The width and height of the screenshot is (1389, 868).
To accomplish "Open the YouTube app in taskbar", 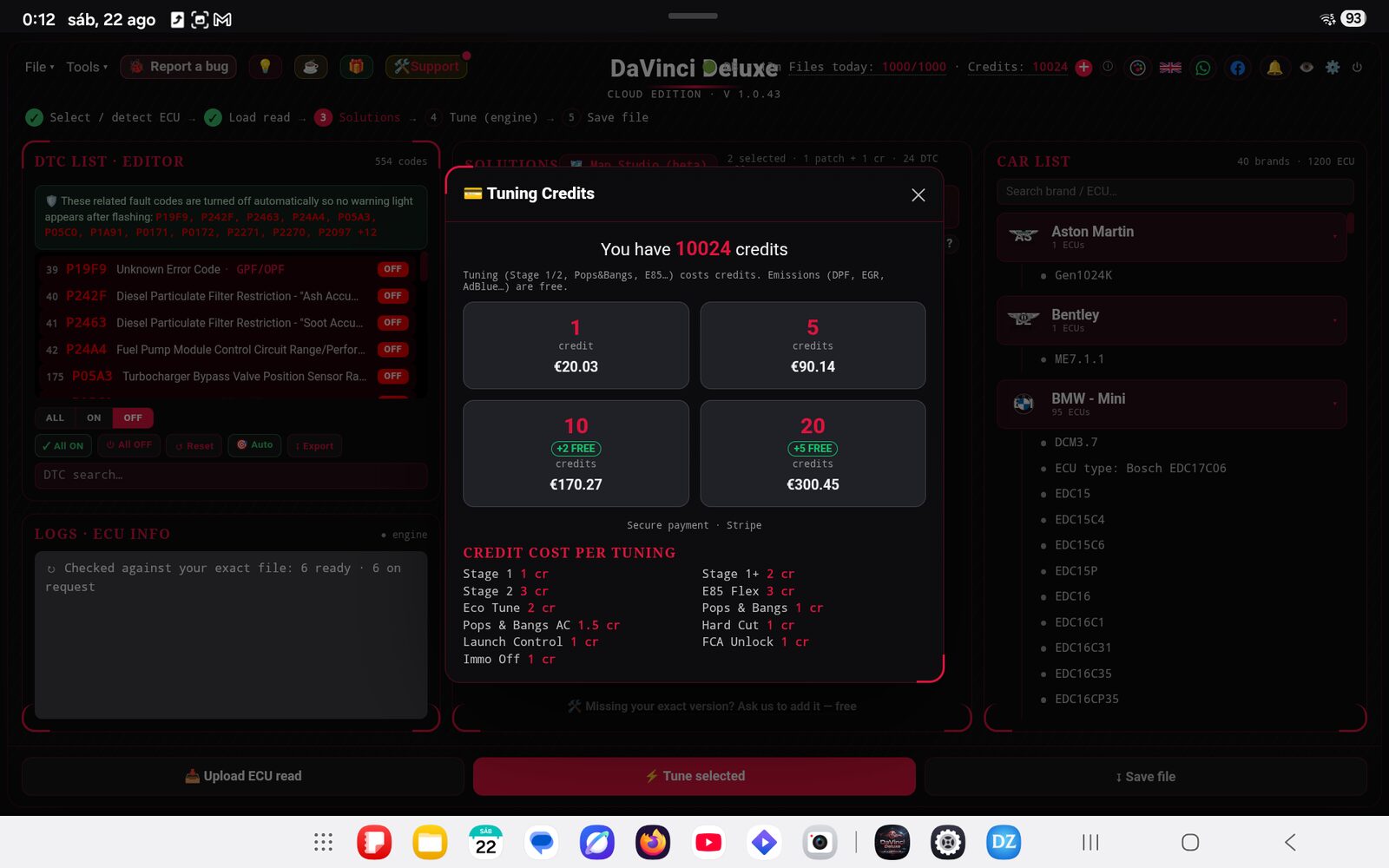I will 708,842.
